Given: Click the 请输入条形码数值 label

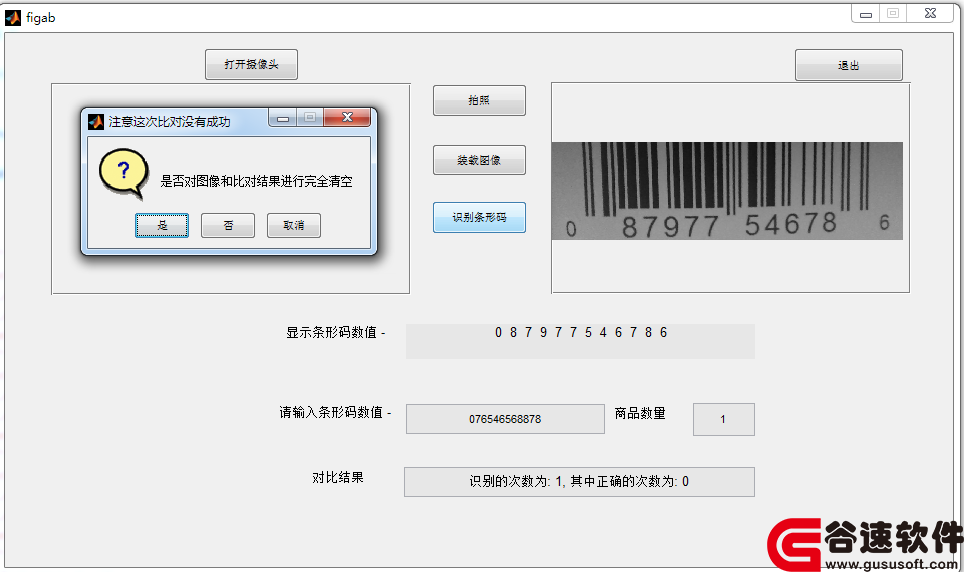Looking at the screenshot, I should point(335,412).
